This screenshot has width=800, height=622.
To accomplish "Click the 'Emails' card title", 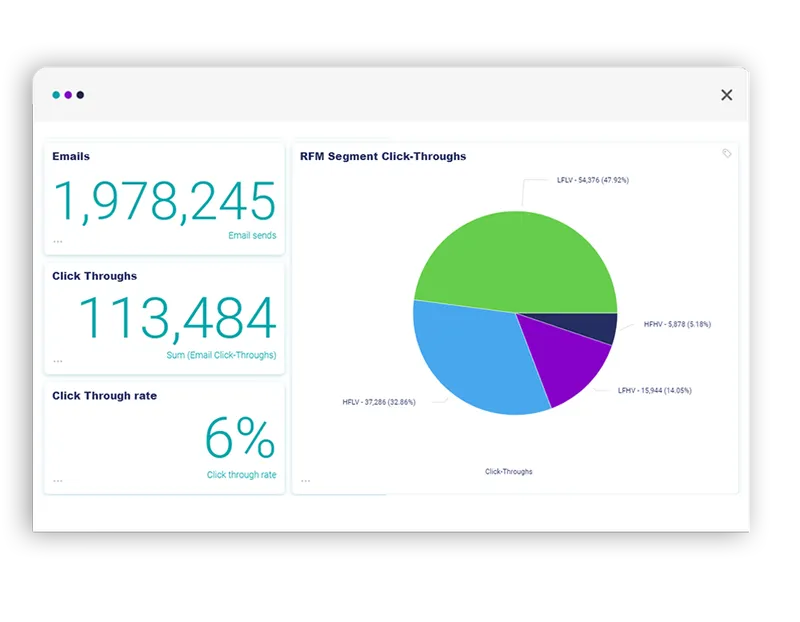I will click(x=71, y=156).
